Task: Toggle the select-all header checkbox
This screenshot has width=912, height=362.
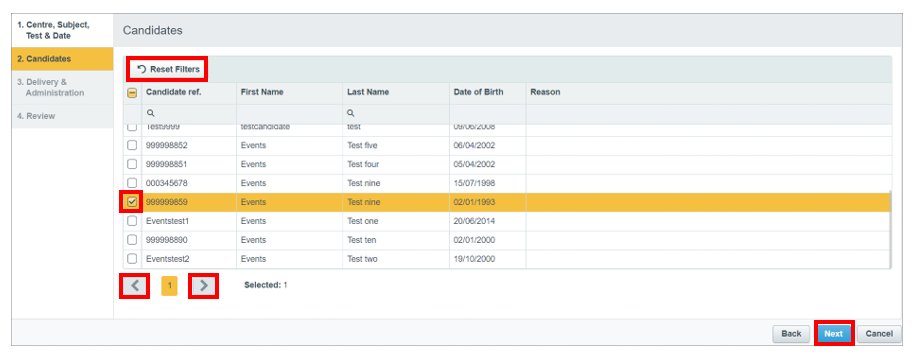Action: click(132, 93)
